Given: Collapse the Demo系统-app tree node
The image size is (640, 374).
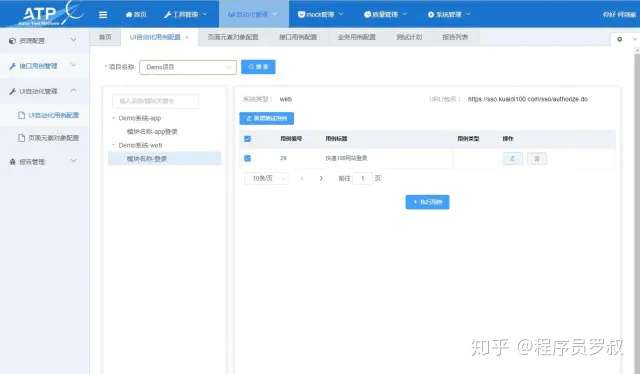Looking at the screenshot, I should pyautogui.click(x=113, y=118).
